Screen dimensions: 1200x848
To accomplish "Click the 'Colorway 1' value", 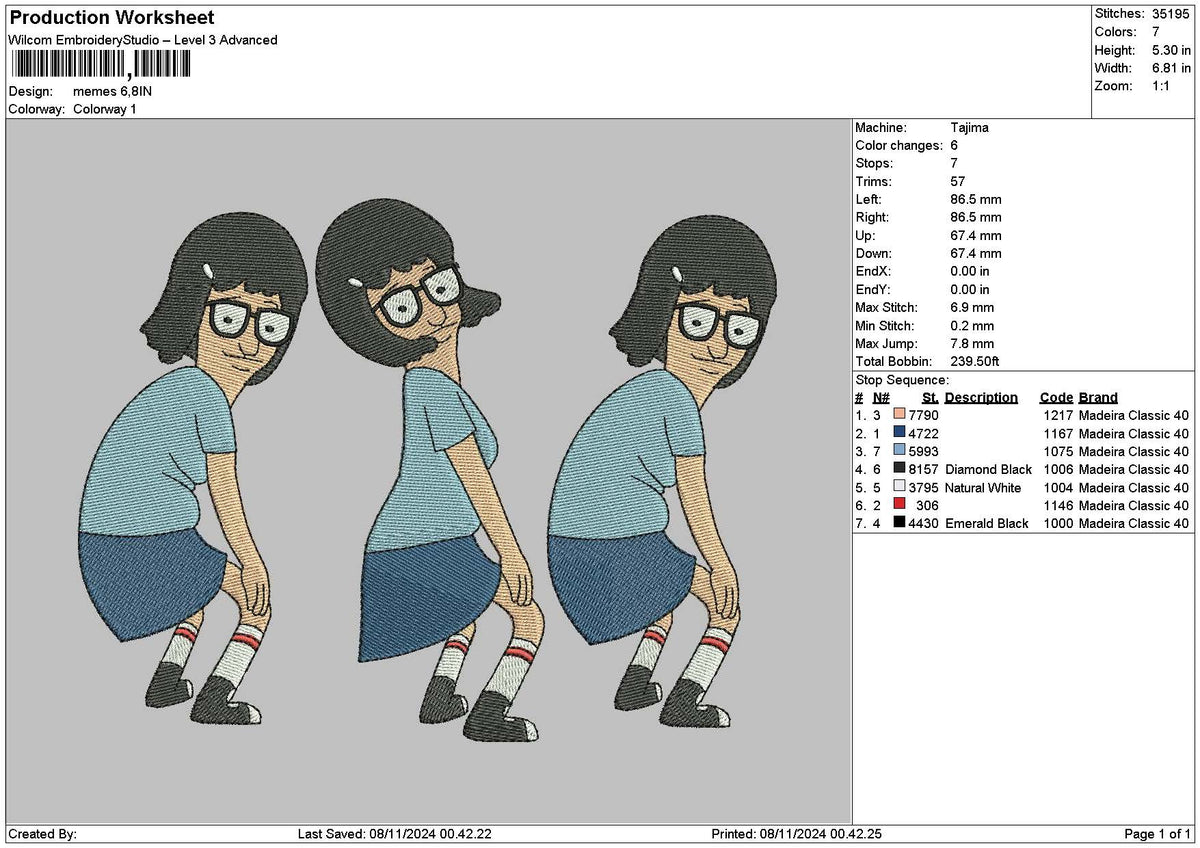I will tap(105, 109).
